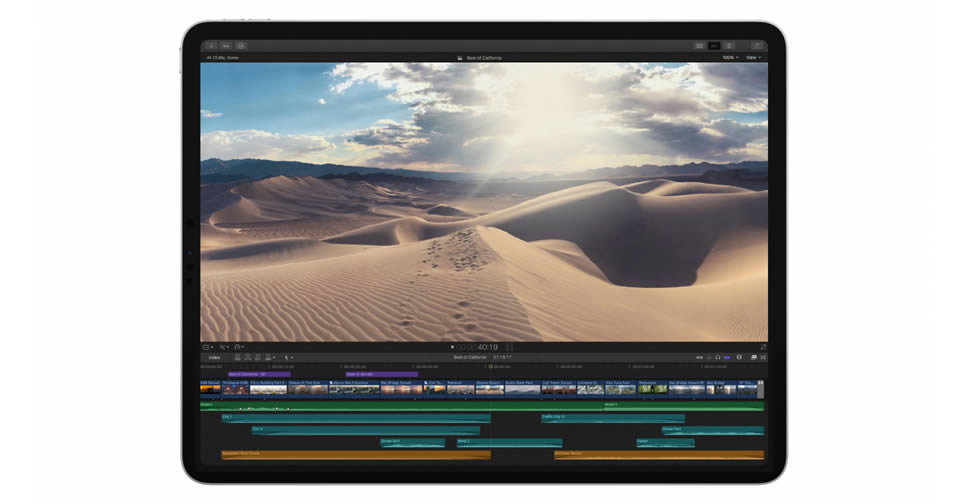Click the background tasks icon in top toolbar

point(241,45)
